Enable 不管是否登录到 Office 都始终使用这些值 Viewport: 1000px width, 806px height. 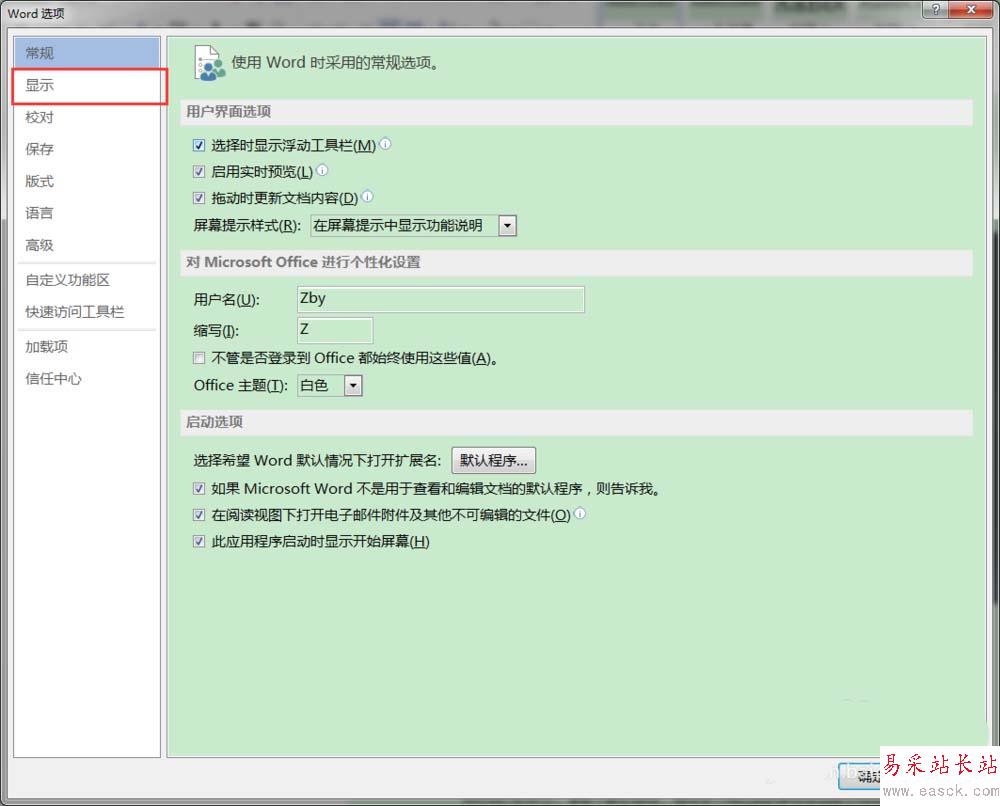tap(199, 358)
